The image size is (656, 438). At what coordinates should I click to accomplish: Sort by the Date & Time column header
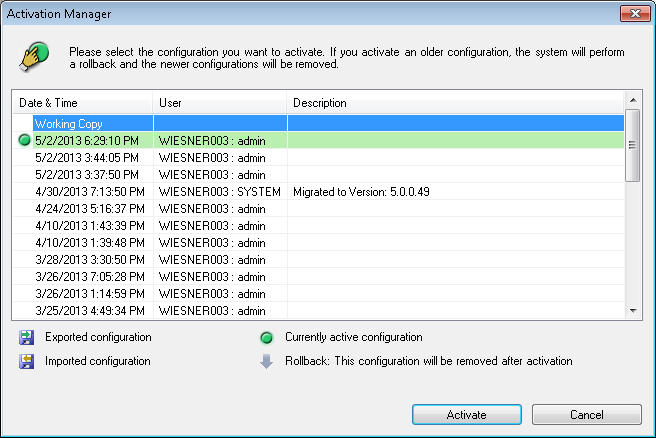(83, 102)
